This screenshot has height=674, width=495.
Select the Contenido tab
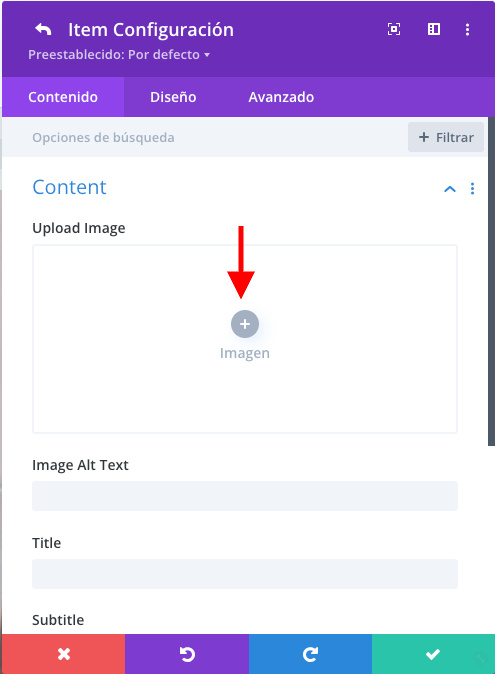63,97
